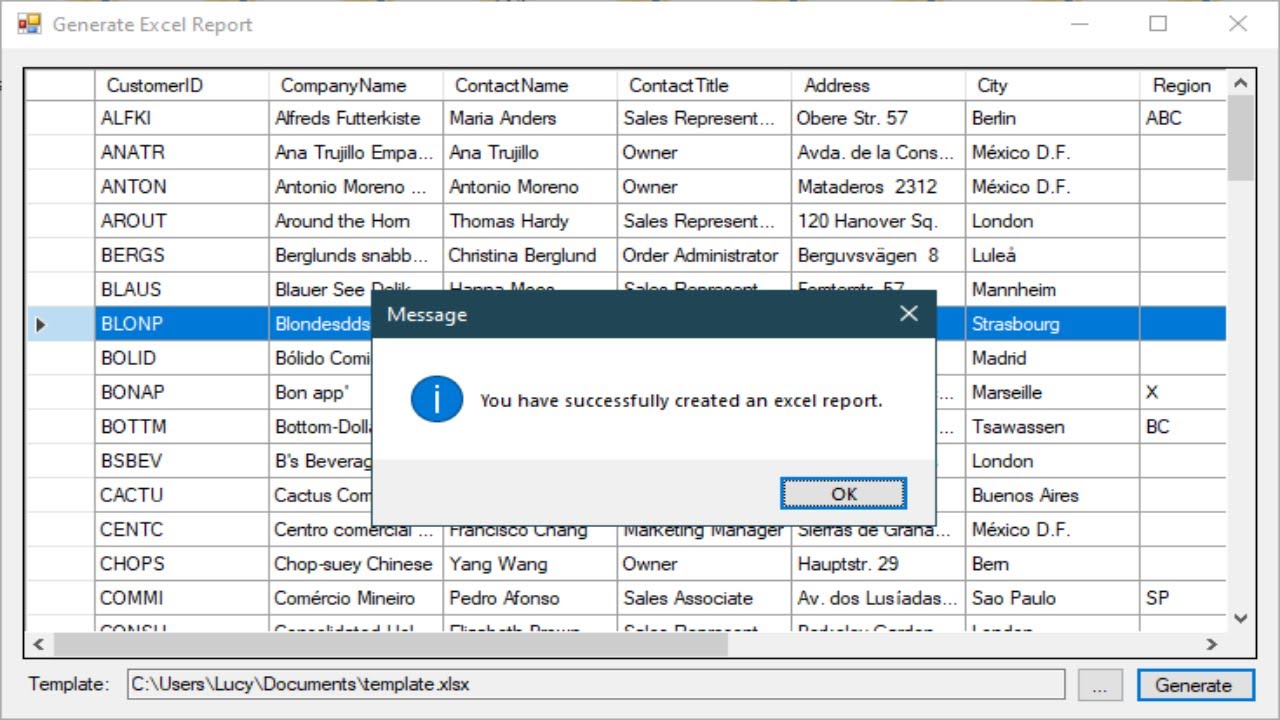Screen dimensions: 1280x720
Task: Click the CompanyName column header
Action: [355, 85]
